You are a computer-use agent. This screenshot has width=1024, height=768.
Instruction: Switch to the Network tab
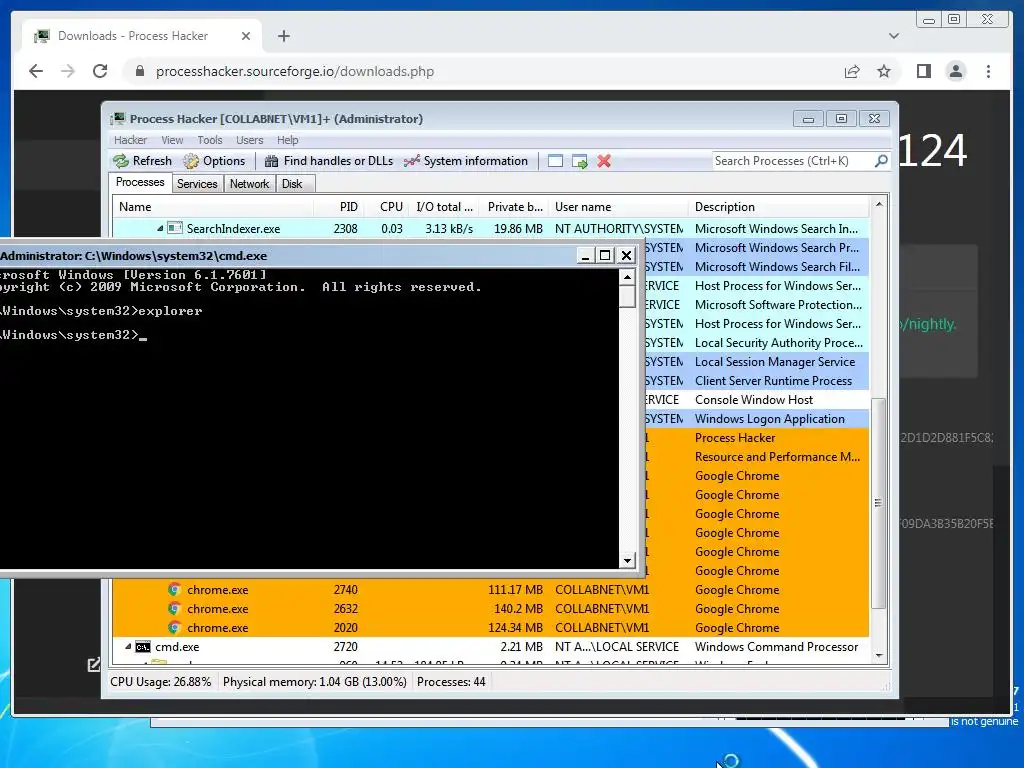[249, 184]
